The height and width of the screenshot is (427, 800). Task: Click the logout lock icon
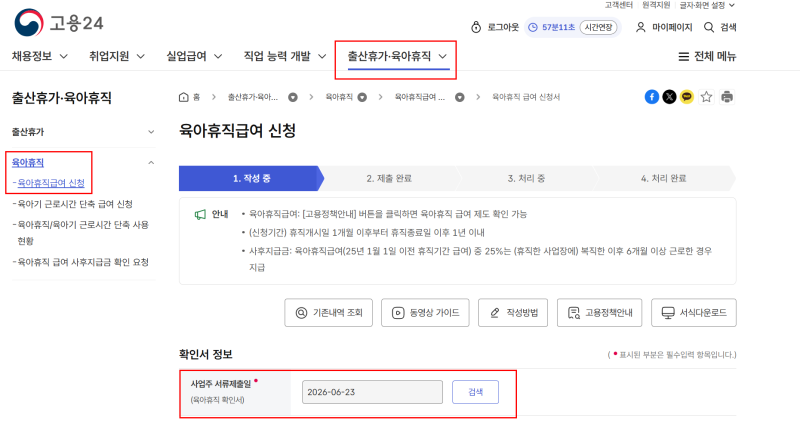[476, 27]
